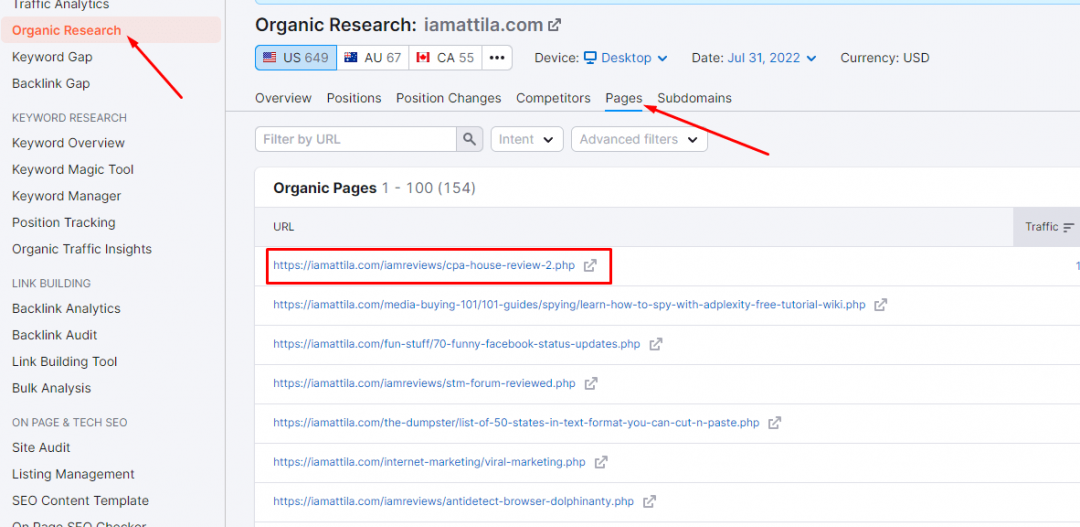Open external link icon for adplexity tutorial URL

pyautogui.click(x=880, y=305)
